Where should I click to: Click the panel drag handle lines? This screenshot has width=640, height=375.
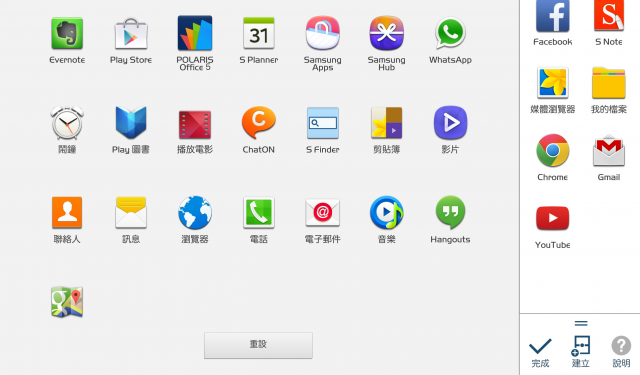pyautogui.click(x=580, y=324)
